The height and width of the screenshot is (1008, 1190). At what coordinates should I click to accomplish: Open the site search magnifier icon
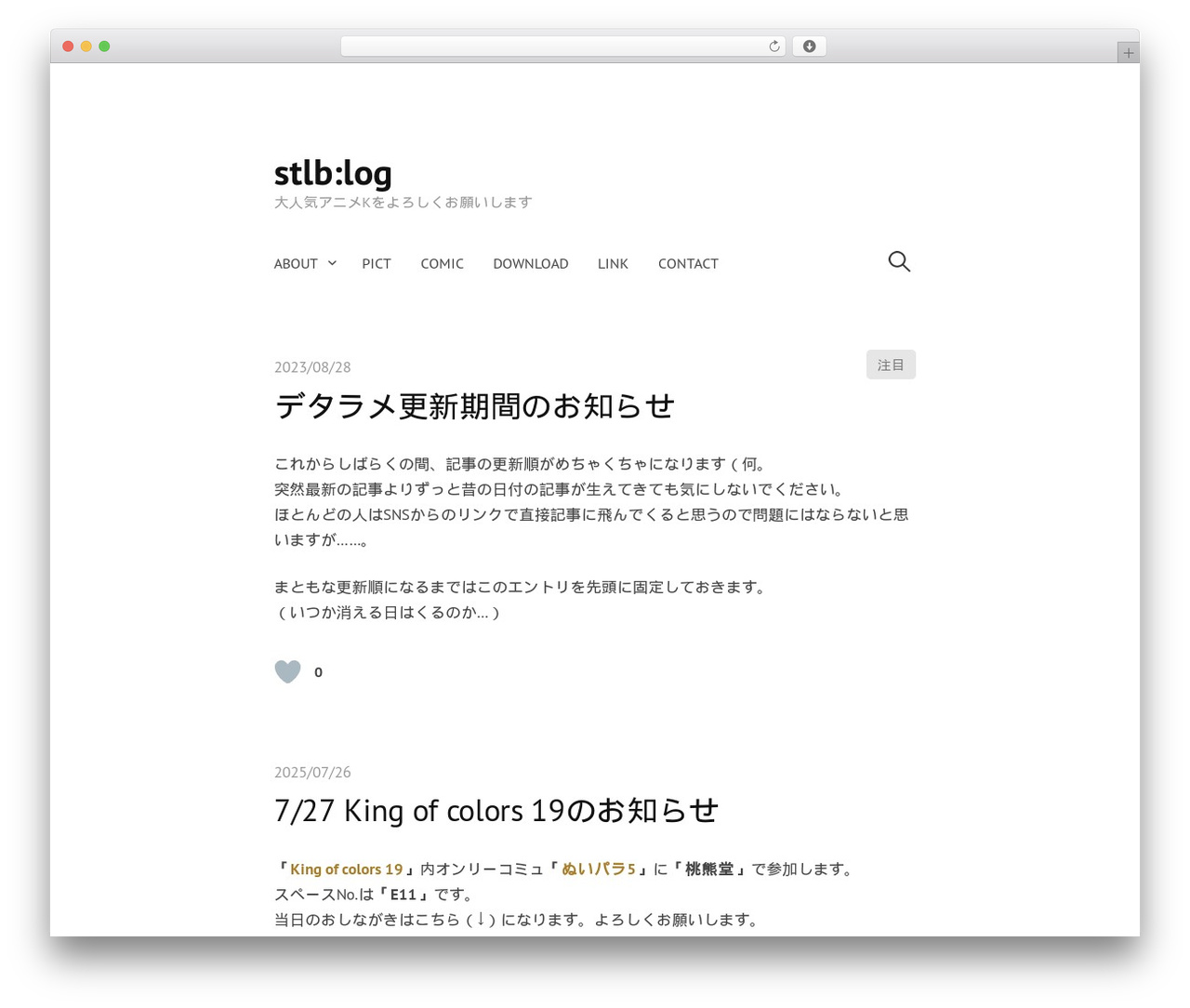[x=899, y=262]
